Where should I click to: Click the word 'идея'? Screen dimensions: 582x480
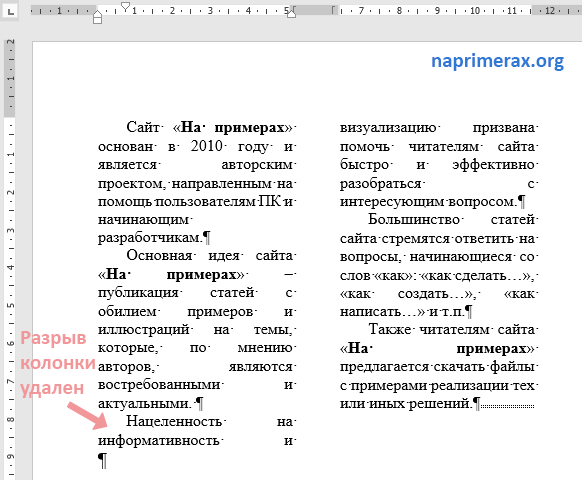tap(224, 256)
